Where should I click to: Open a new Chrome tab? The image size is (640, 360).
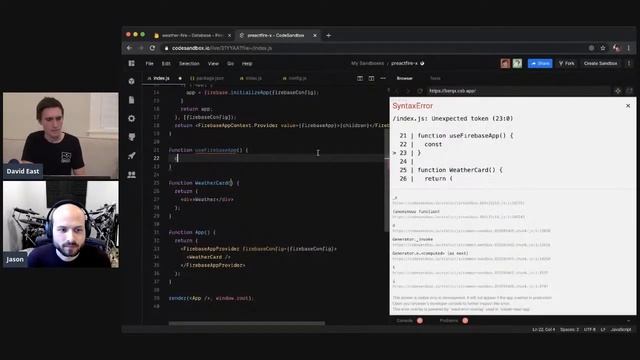[329, 36]
